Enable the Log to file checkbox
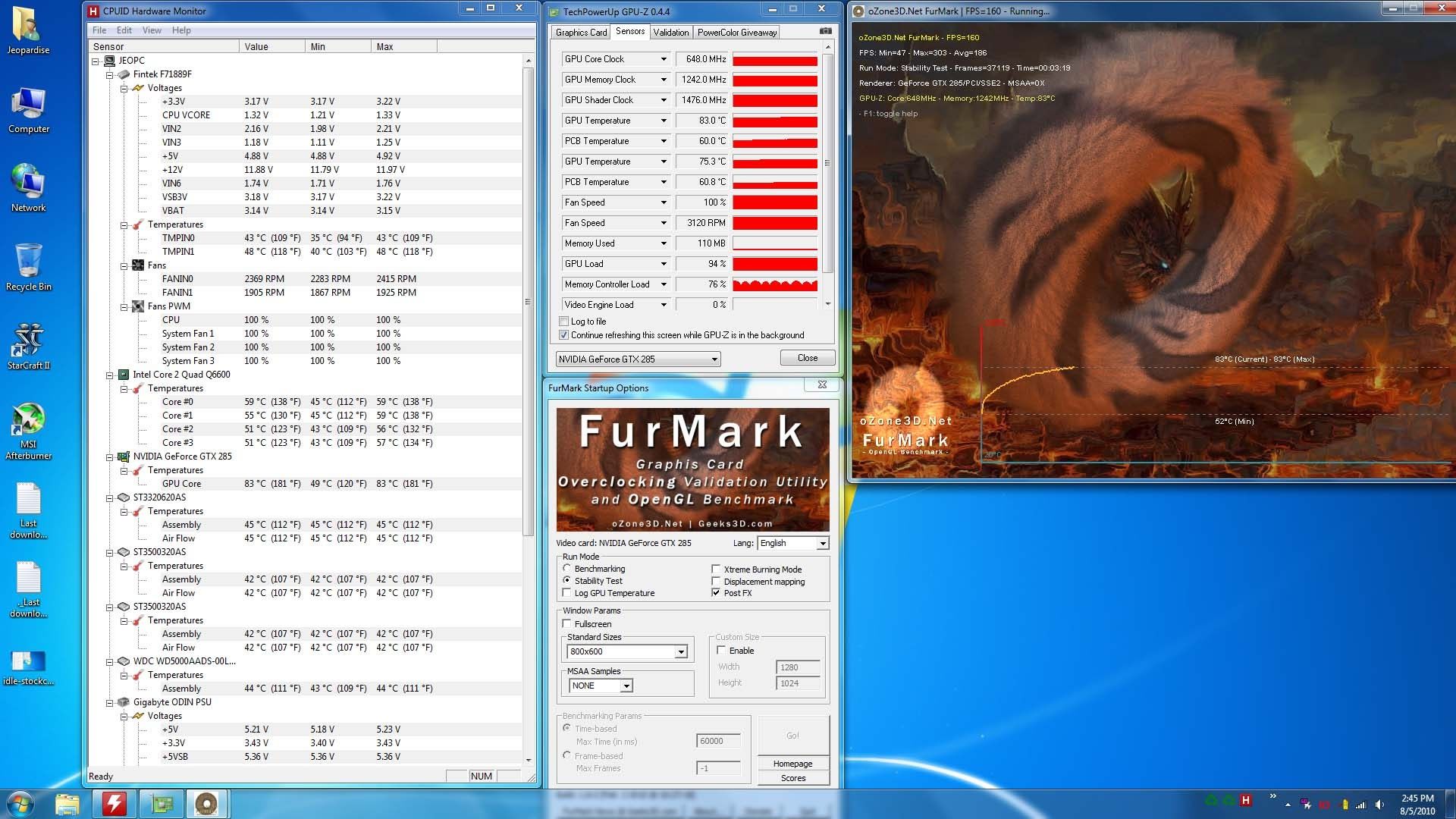This screenshot has width=1456, height=819. [x=563, y=322]
